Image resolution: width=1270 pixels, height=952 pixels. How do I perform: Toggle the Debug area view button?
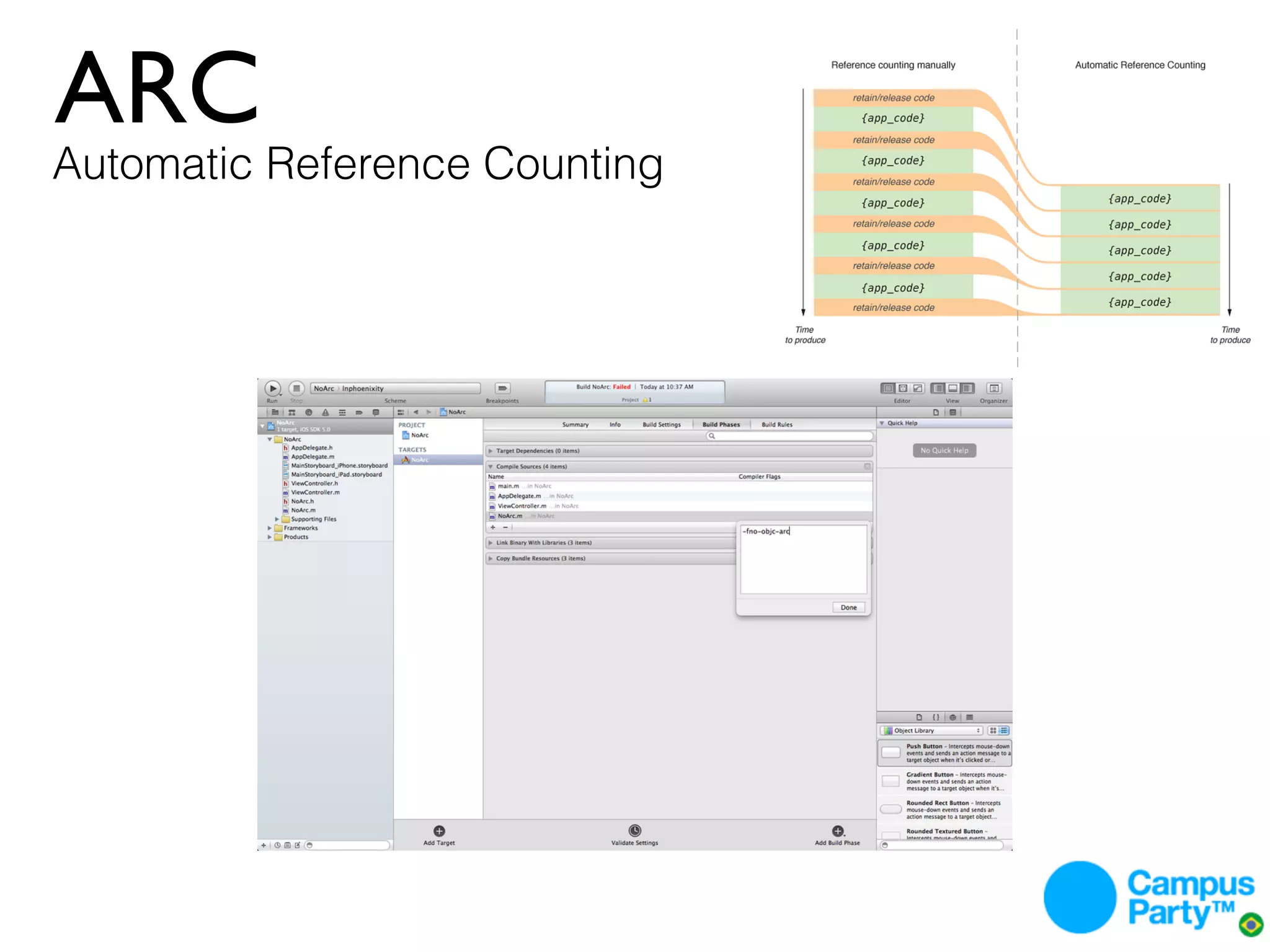pyautogui.click(x=952, y=389)
